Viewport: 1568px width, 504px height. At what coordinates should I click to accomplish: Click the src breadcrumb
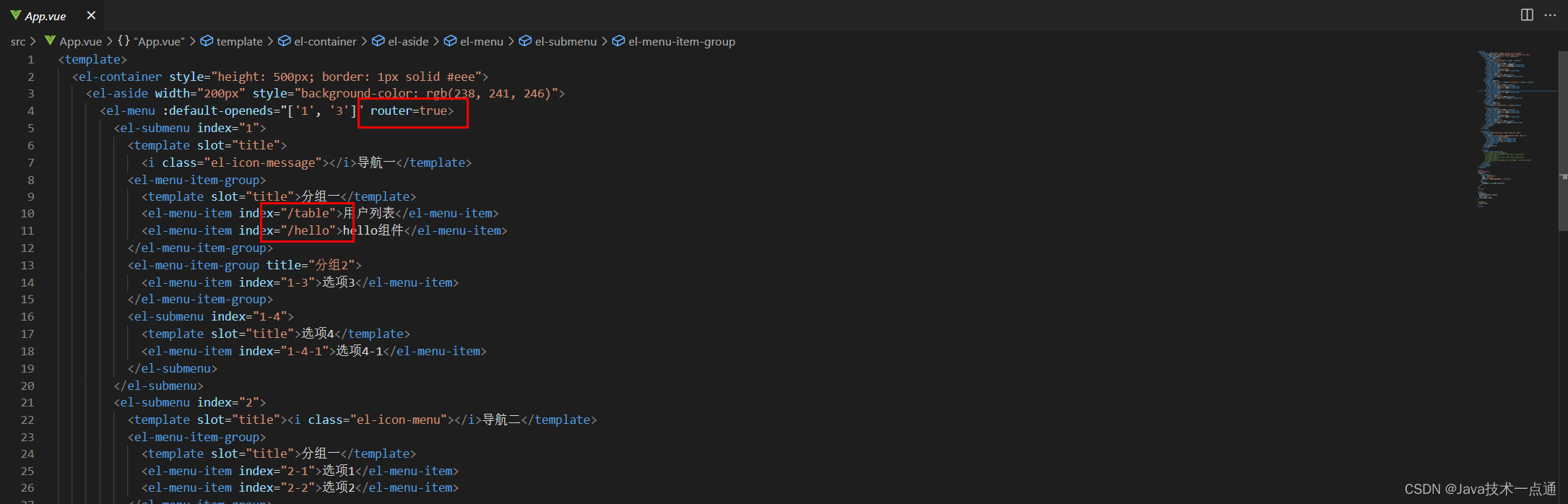(18, 42)
